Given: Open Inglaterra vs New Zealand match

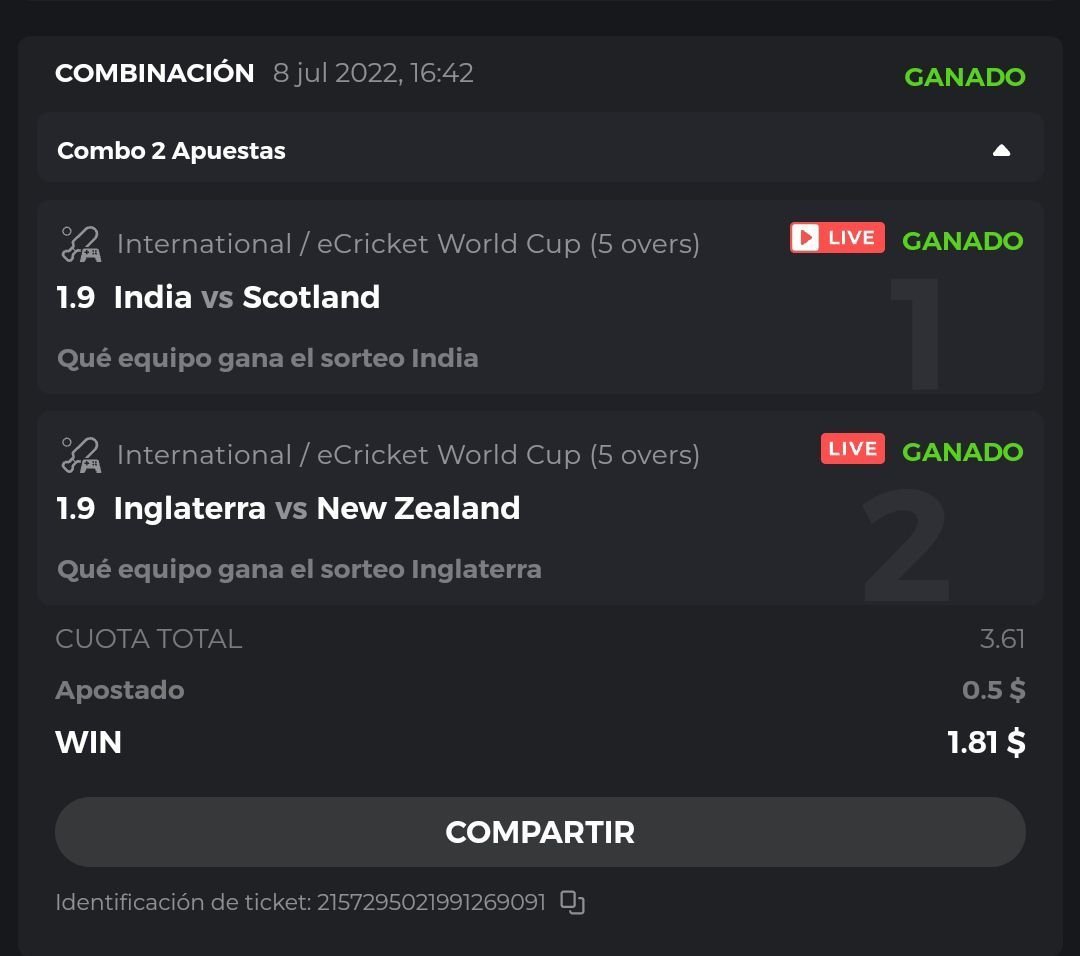Looking at the screenshot, I should tap(316, 508).
